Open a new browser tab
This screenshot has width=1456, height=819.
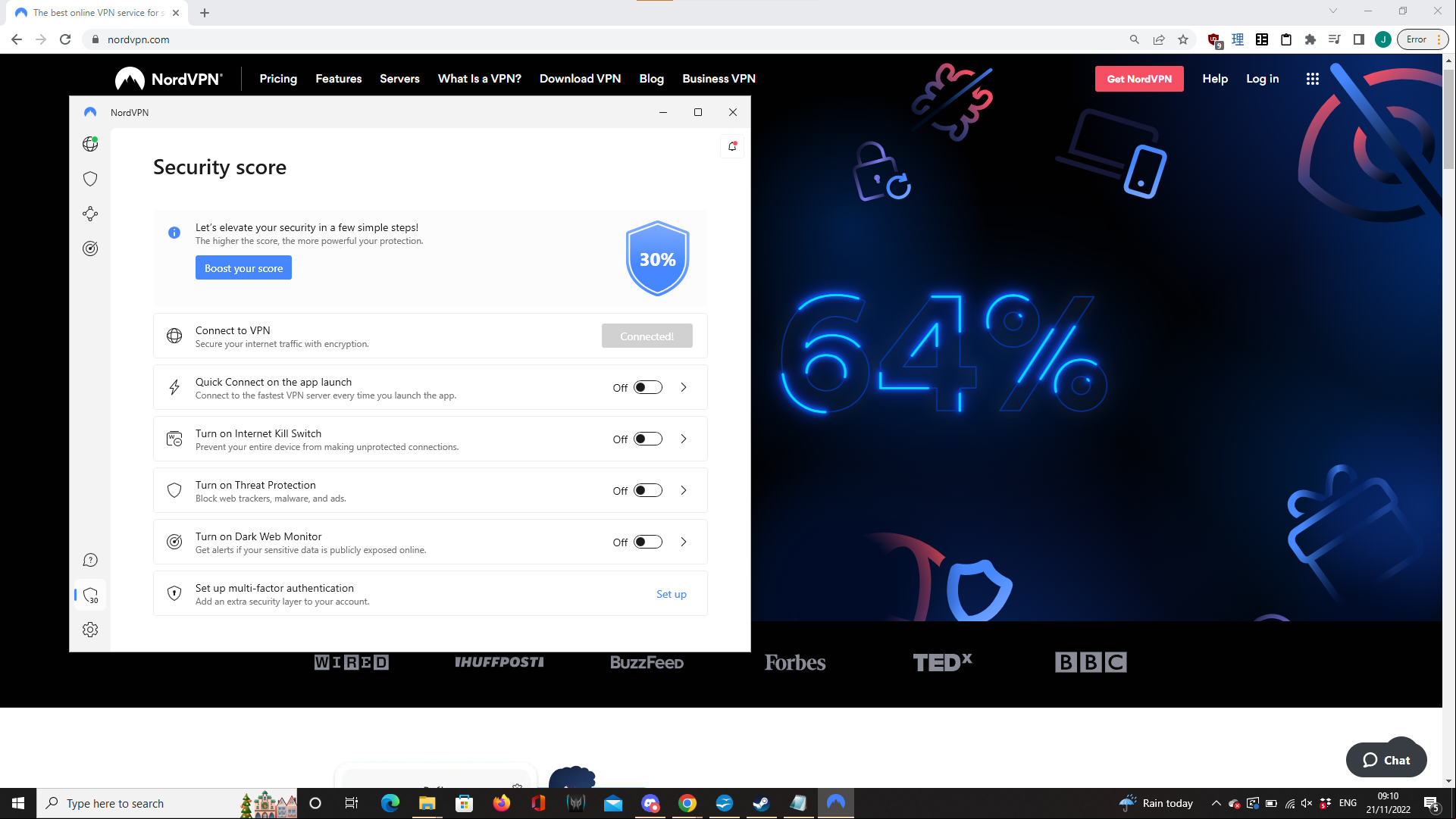[x=205, y=13]
